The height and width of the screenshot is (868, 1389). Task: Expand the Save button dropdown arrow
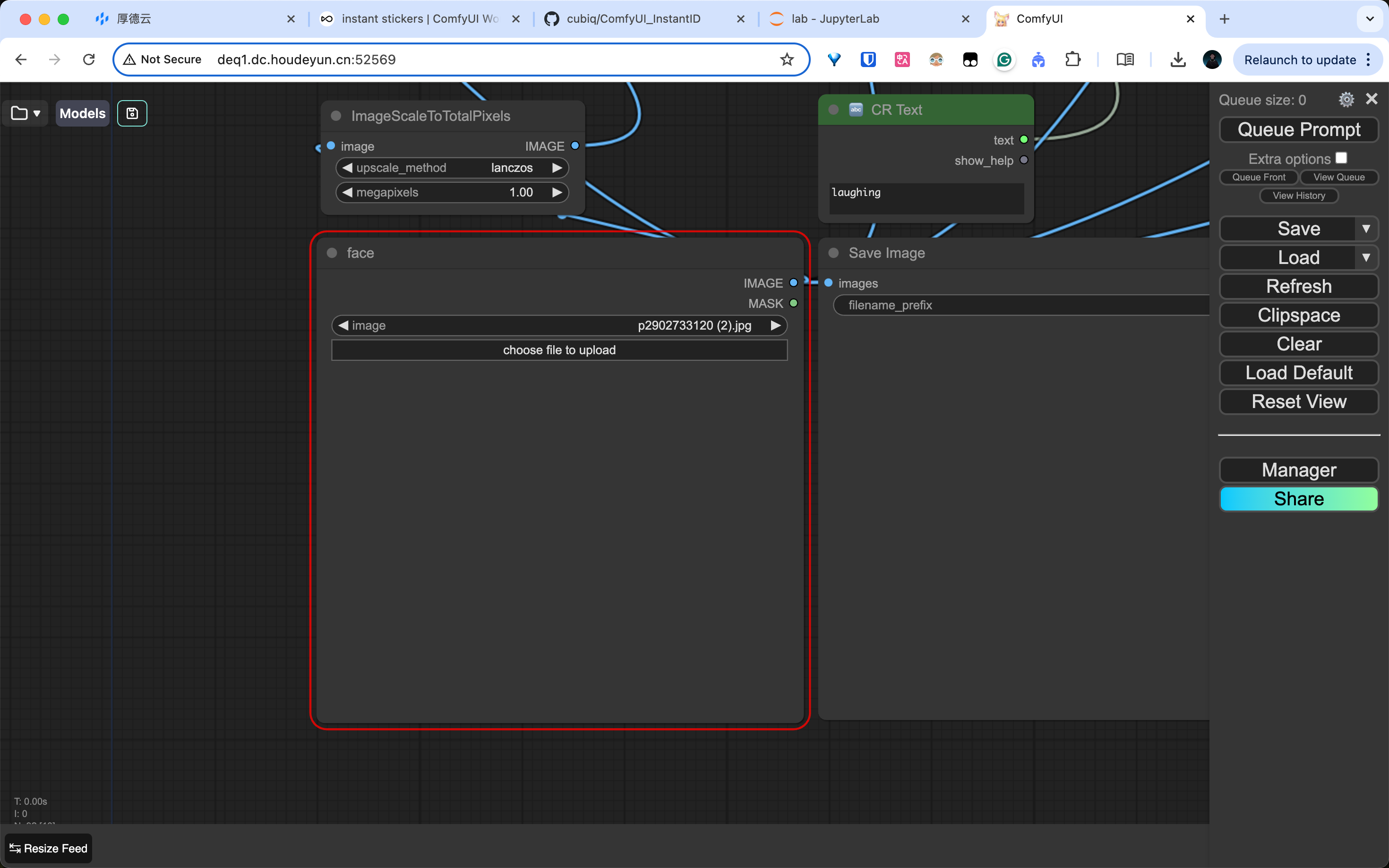[1366, 229]
